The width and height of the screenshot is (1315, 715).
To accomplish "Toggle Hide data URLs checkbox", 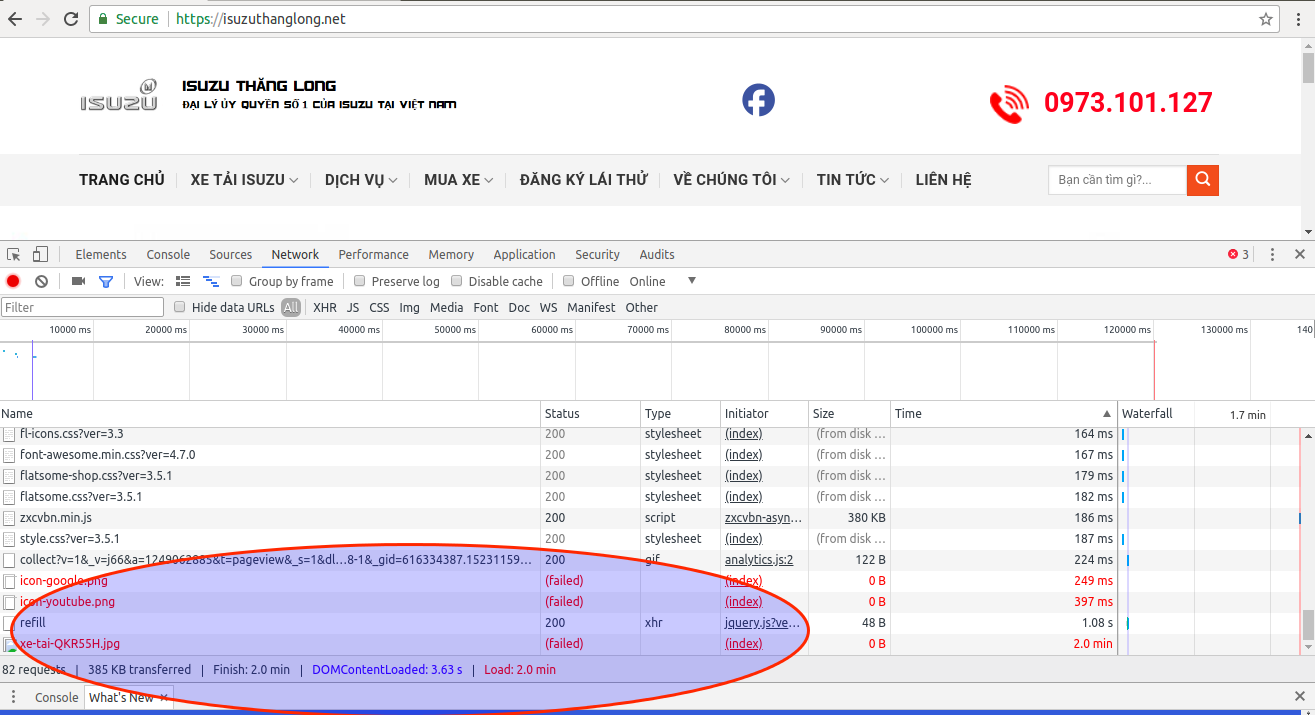I will tap(180, 307).
